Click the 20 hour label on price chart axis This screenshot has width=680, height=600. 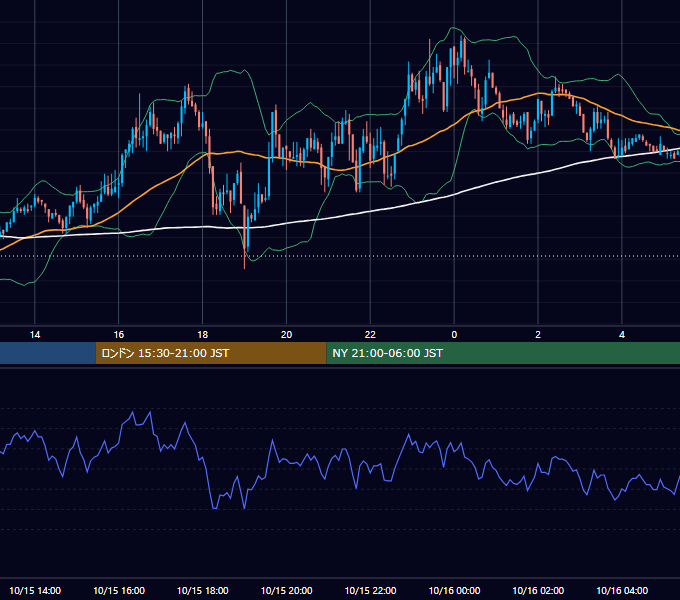pos(286,335)
